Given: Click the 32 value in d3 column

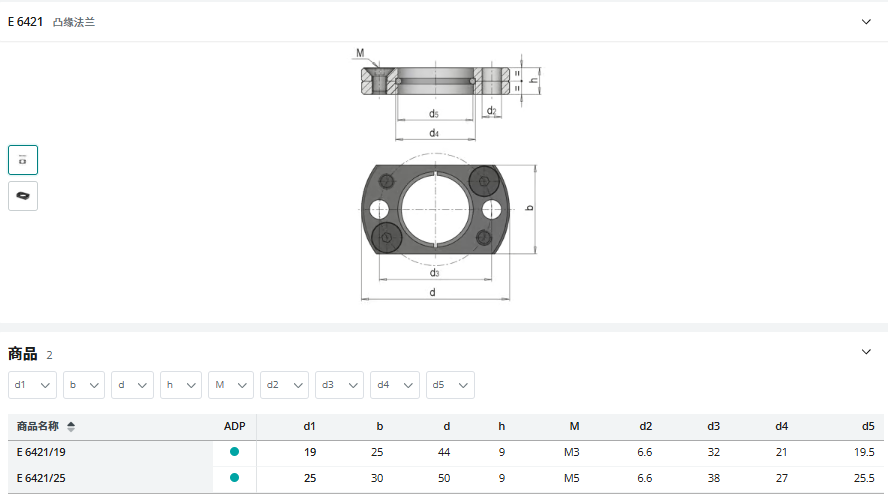Looking at the screenshot, I should coord(714,452).
